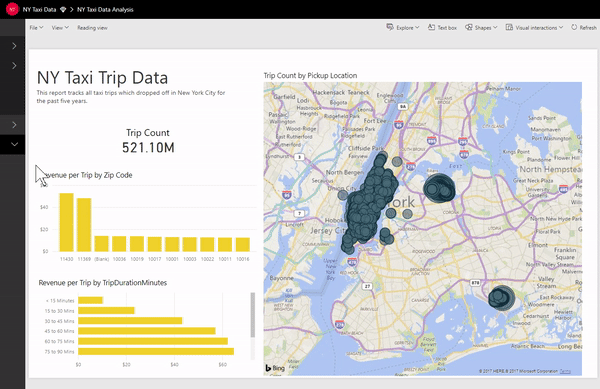Select the NY Taxi Trip Data title
Screen dimensions: 600x389
click(x=102, y=78)
